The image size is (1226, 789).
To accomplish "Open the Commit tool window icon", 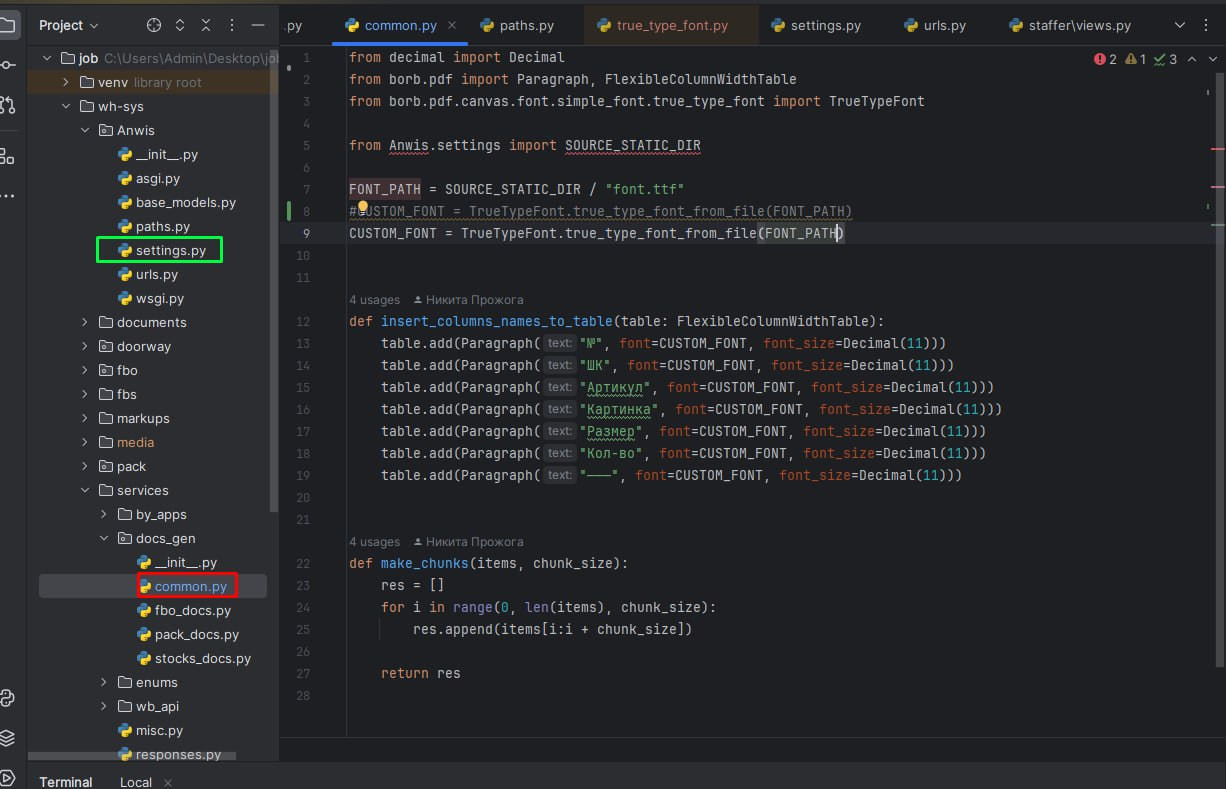I will tap(8, 65).
